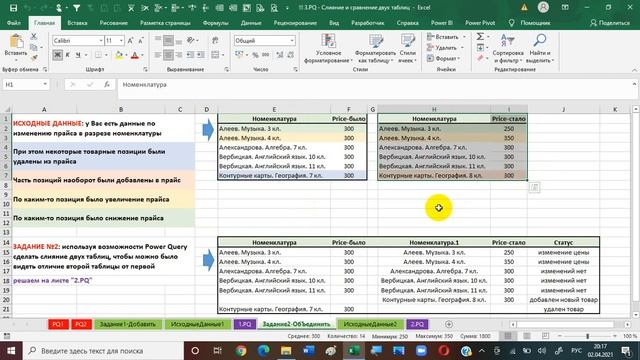
Task: Switch to Page Layout view in status bar
Action: [x=527, y=336]
